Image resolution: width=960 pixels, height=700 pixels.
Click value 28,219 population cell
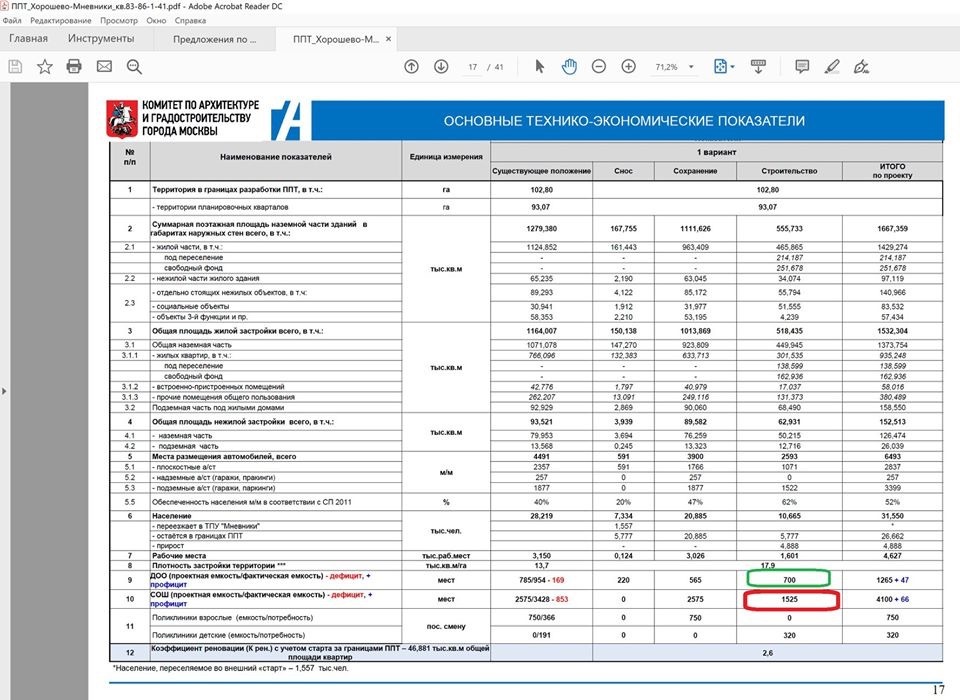point(541,516)
